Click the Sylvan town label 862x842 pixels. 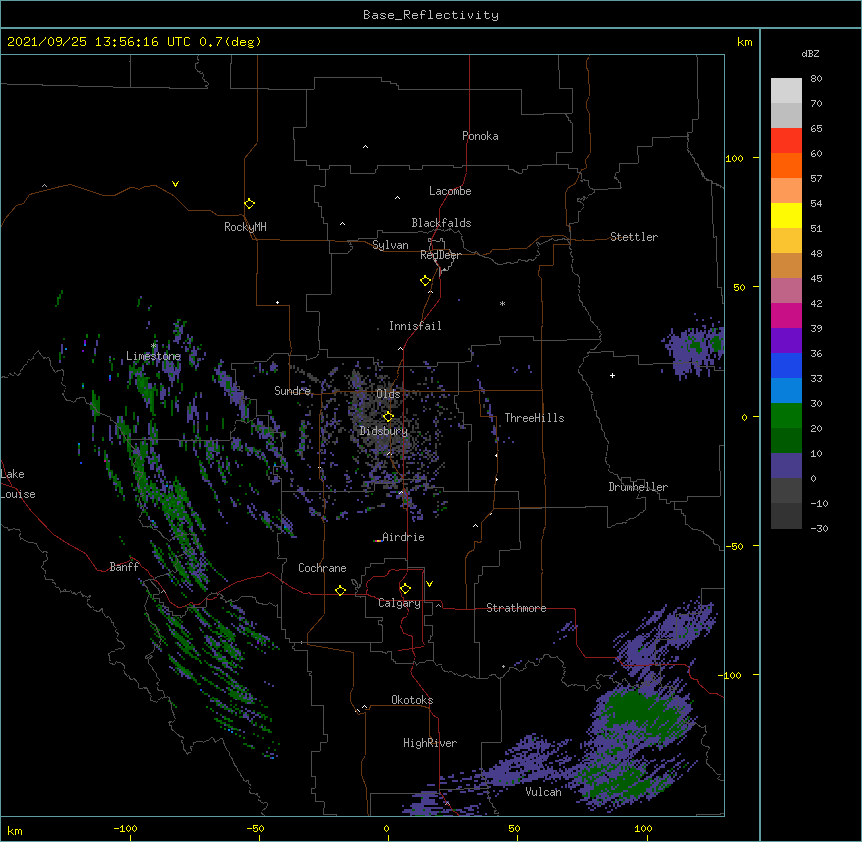pyautogui.click(x=390, y=245)
